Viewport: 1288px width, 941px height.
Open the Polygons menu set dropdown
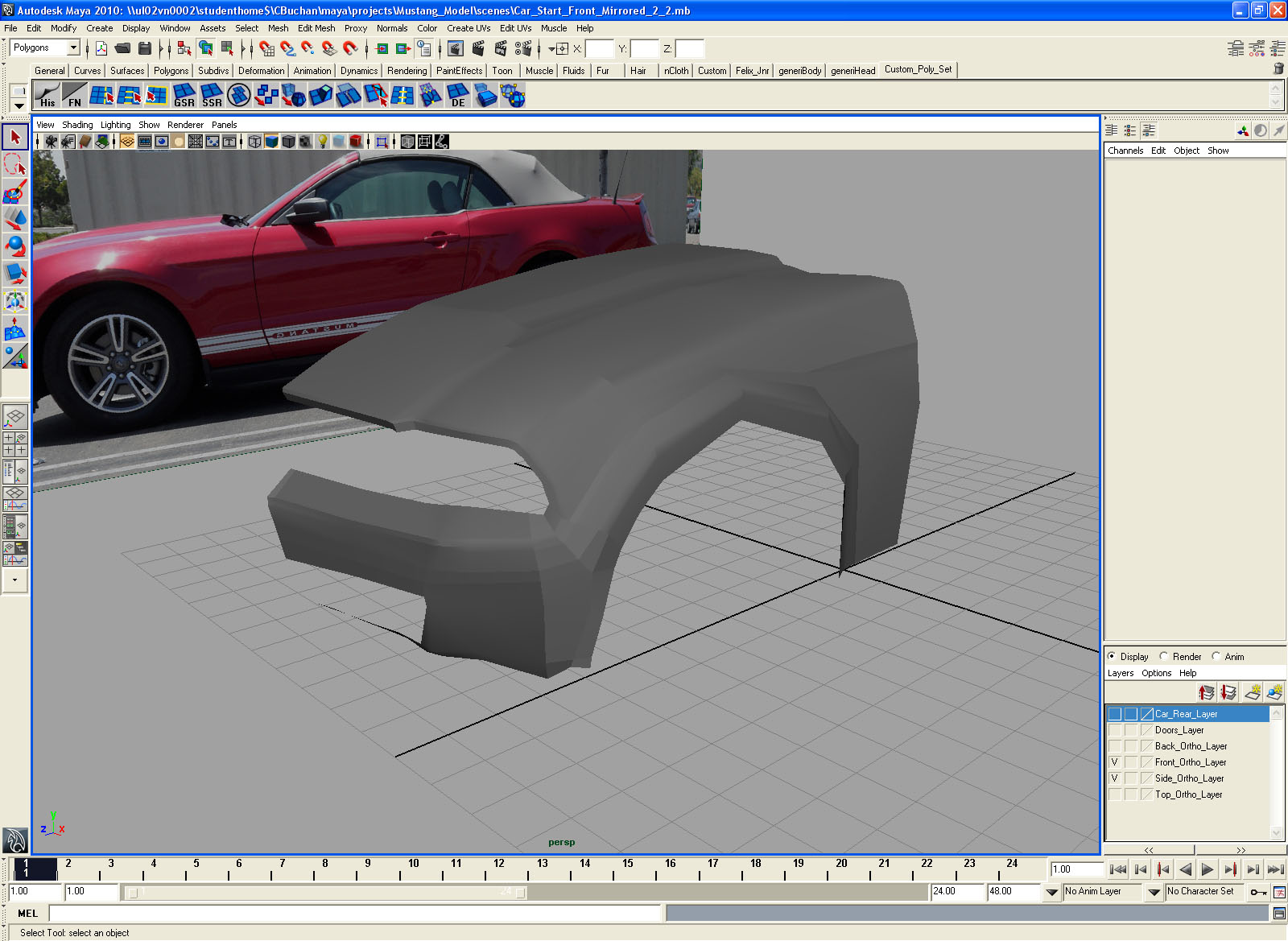(73, 48)
